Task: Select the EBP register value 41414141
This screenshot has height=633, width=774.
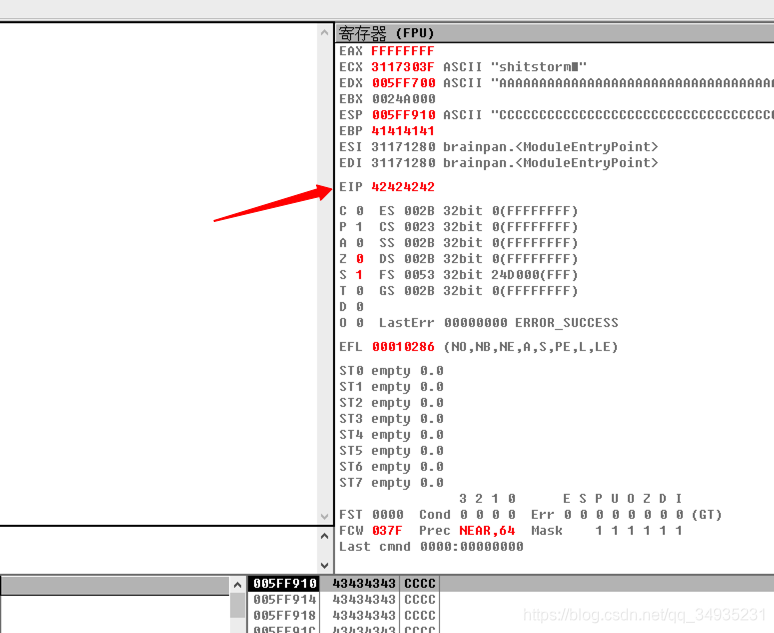Action: tap(402, 131)
